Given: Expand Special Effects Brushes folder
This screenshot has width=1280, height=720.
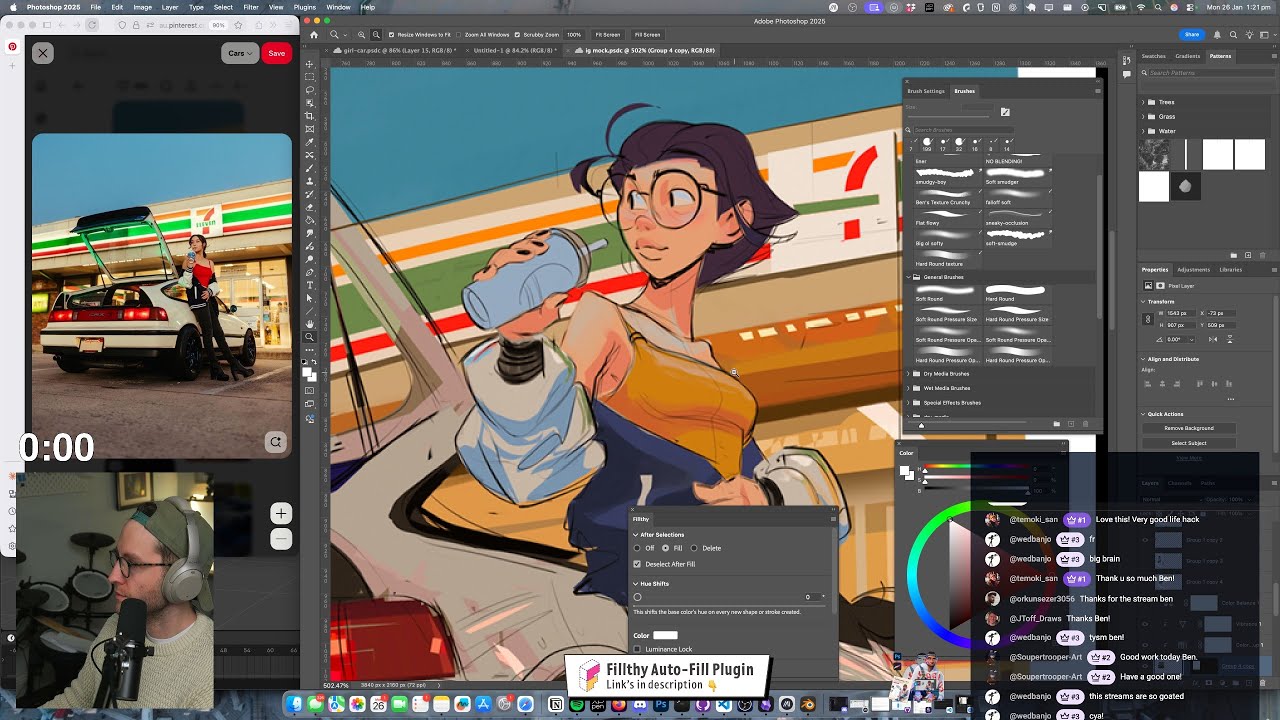Looking at the screenshot, I should tap(909, 403).
